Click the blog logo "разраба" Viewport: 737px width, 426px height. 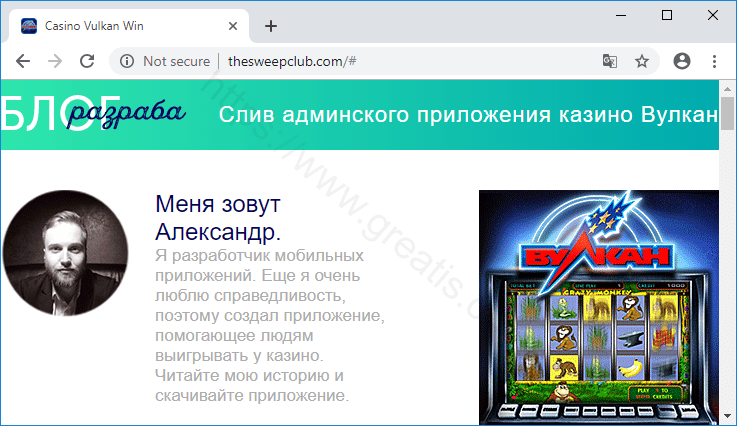pos(125,111)
